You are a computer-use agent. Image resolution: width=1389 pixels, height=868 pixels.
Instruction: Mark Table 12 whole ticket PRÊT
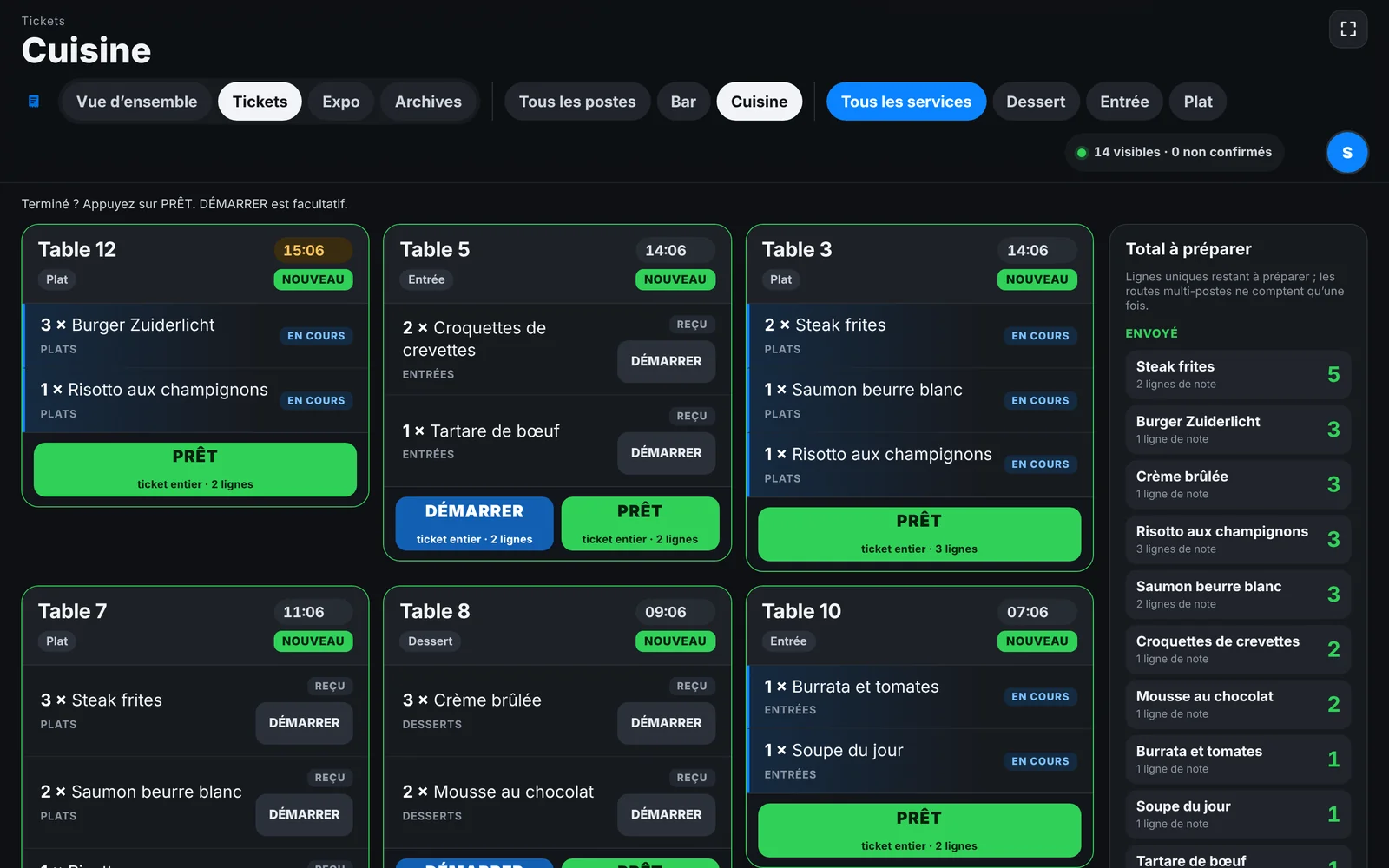(195, 470)
